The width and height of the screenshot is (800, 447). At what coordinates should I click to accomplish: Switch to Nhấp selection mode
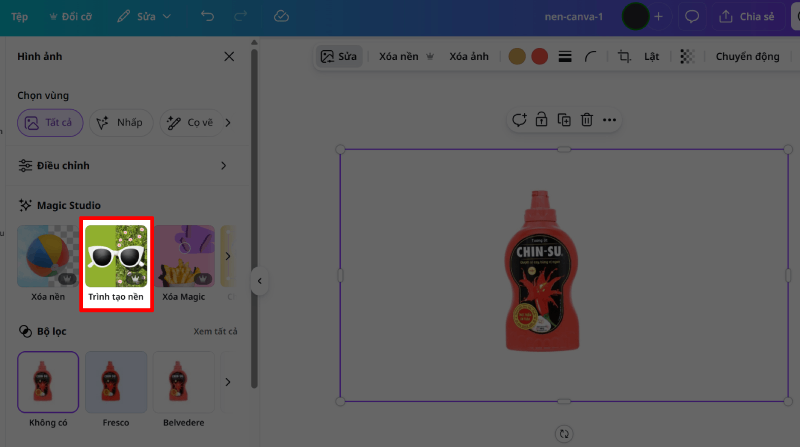pos(119,123)
